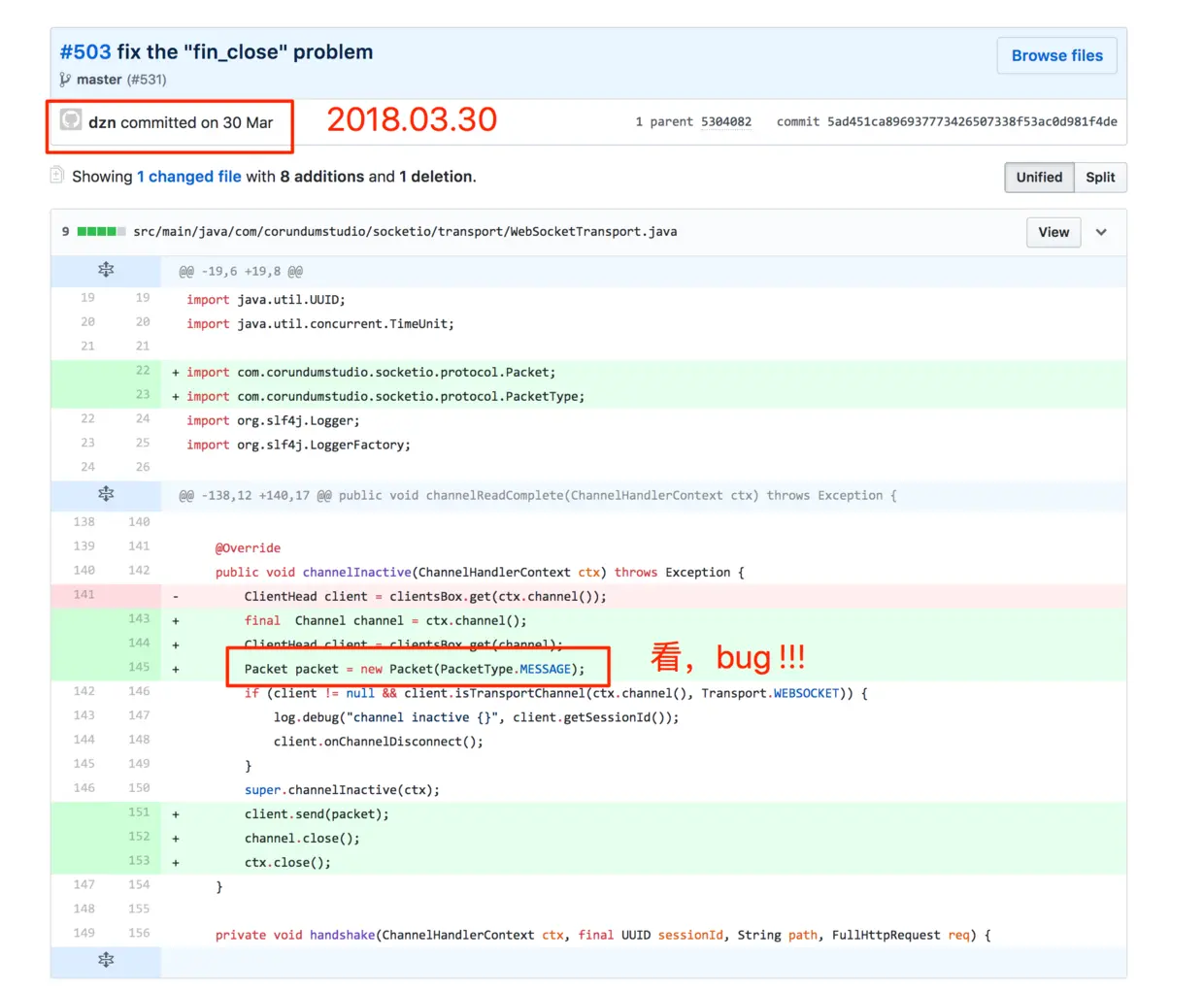Click the changed-files document icon
This screenshot has width=1204, height=992.
tap(57, 175)
